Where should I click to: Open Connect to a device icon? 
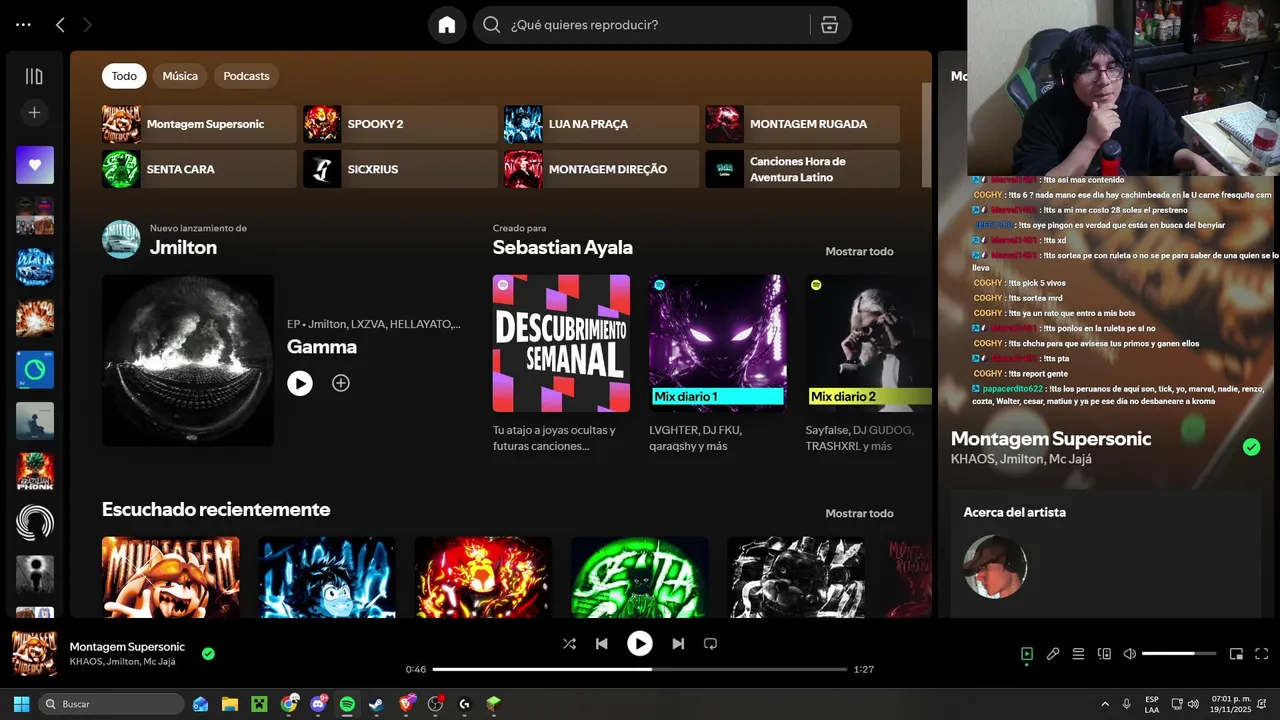click(x=1104, y=654)
